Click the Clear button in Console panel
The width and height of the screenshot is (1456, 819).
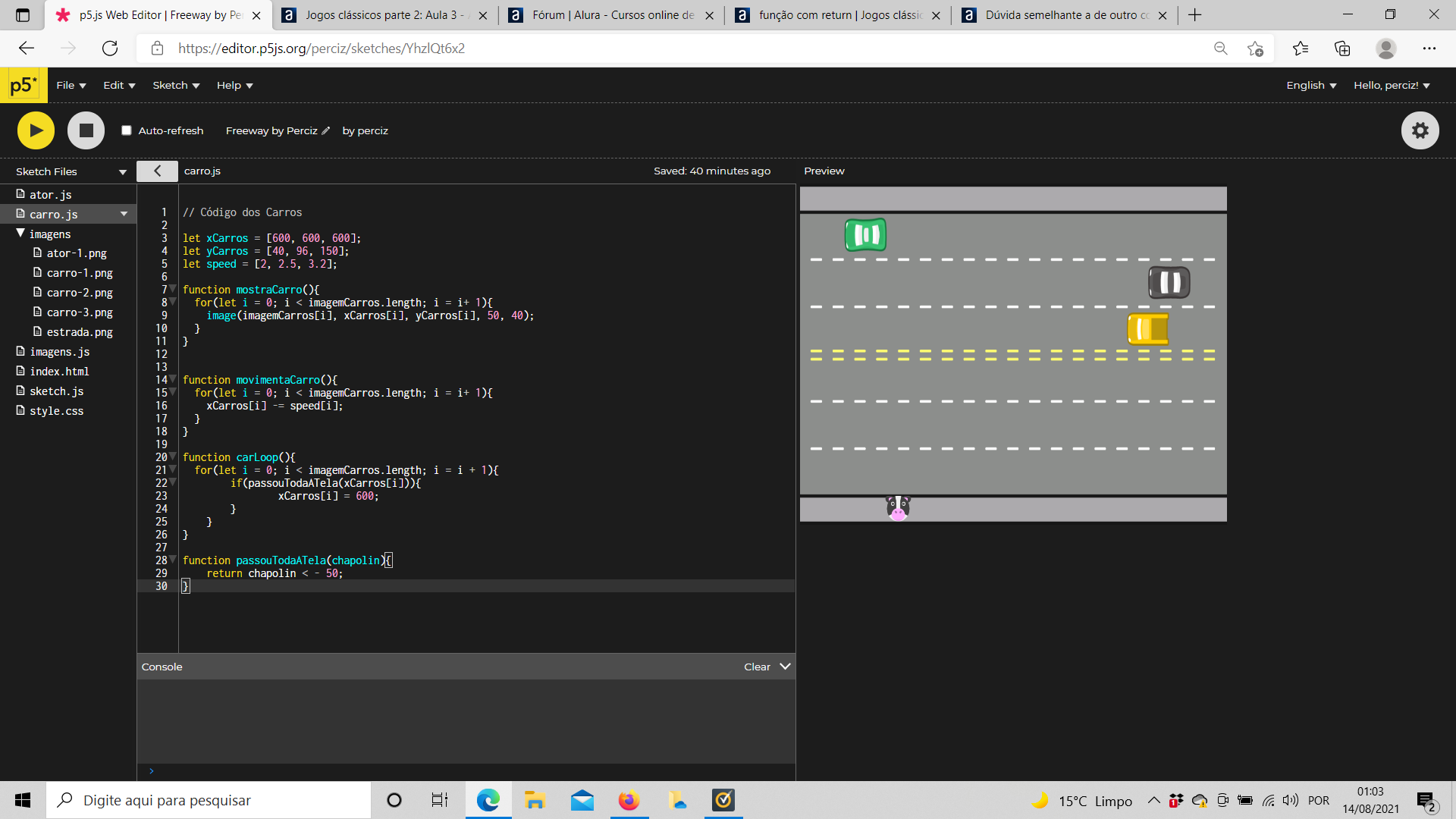coord(756,666)
